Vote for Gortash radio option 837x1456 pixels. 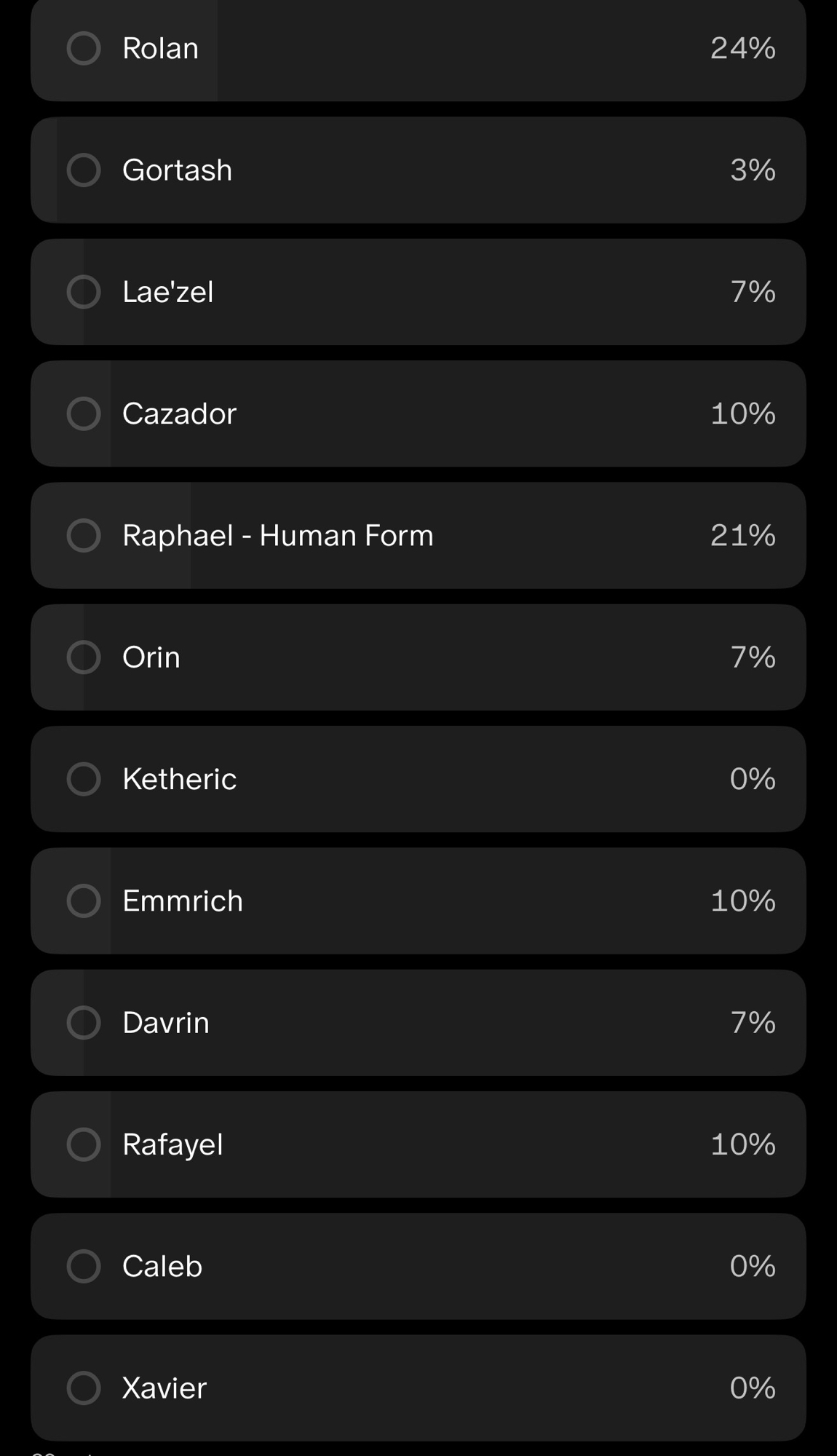point(84,170)
